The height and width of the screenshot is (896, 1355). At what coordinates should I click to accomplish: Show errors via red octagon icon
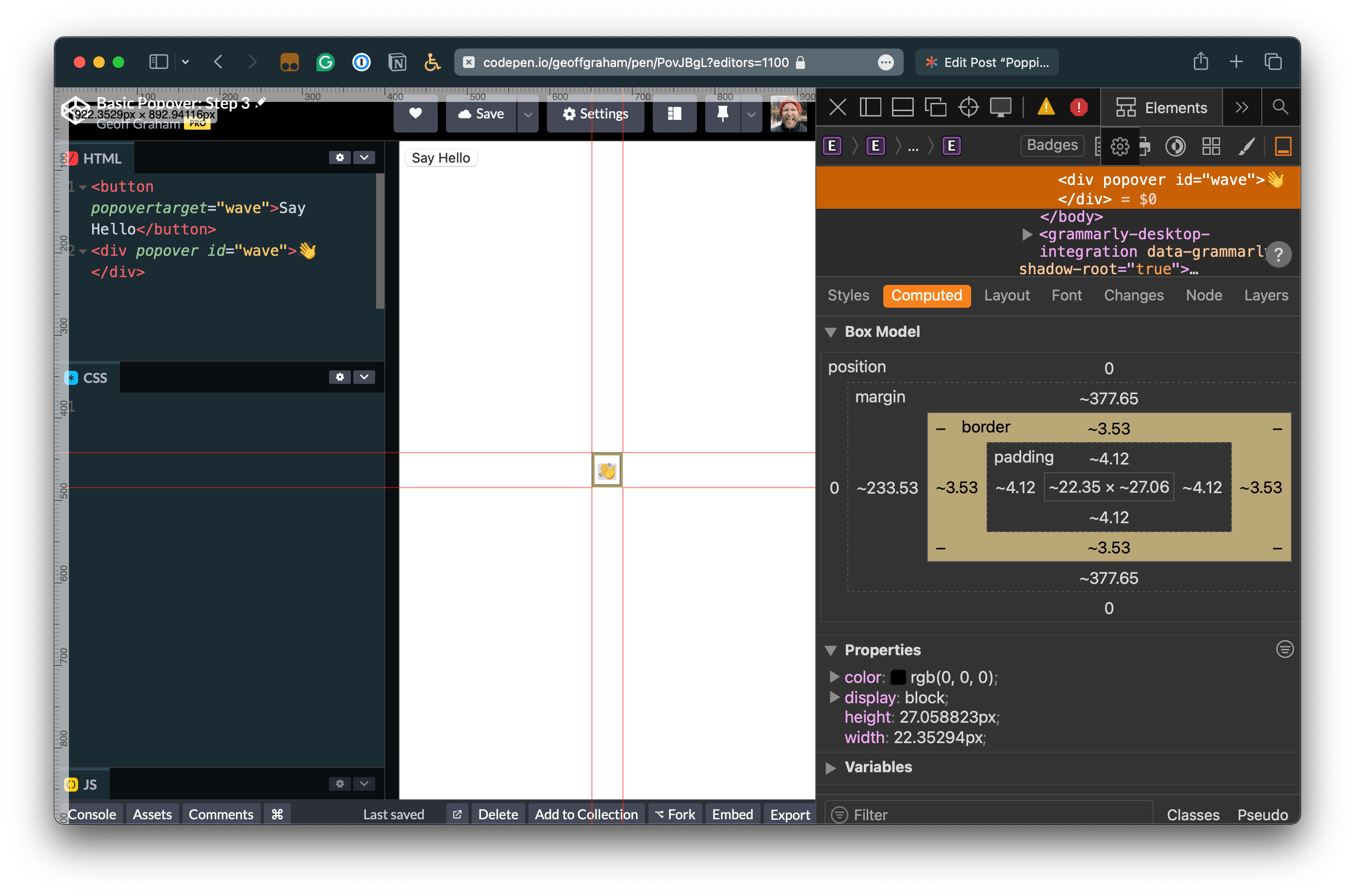pos(1078,107)
